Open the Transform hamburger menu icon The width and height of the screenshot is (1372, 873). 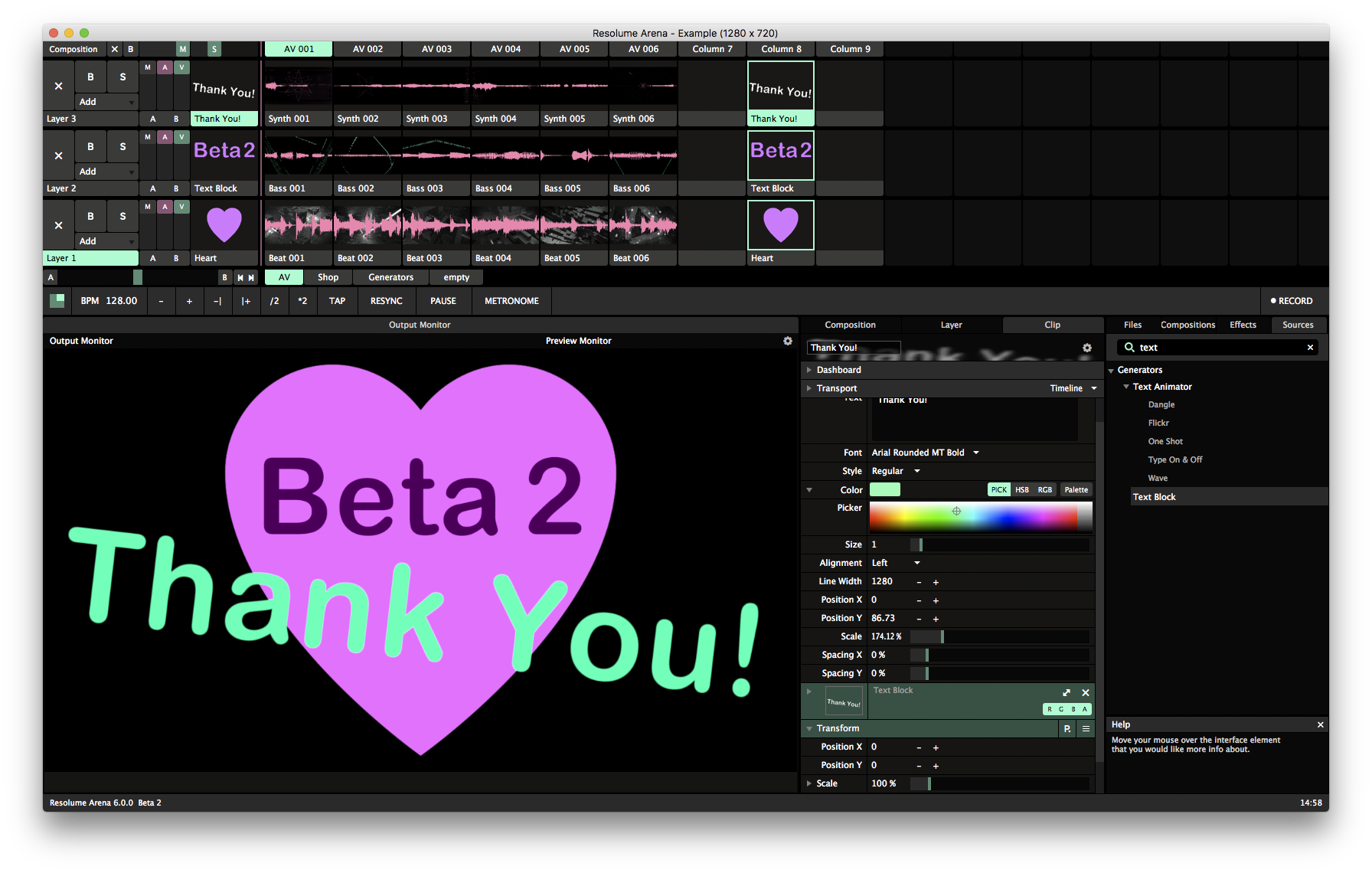[x=1086, y=729]
